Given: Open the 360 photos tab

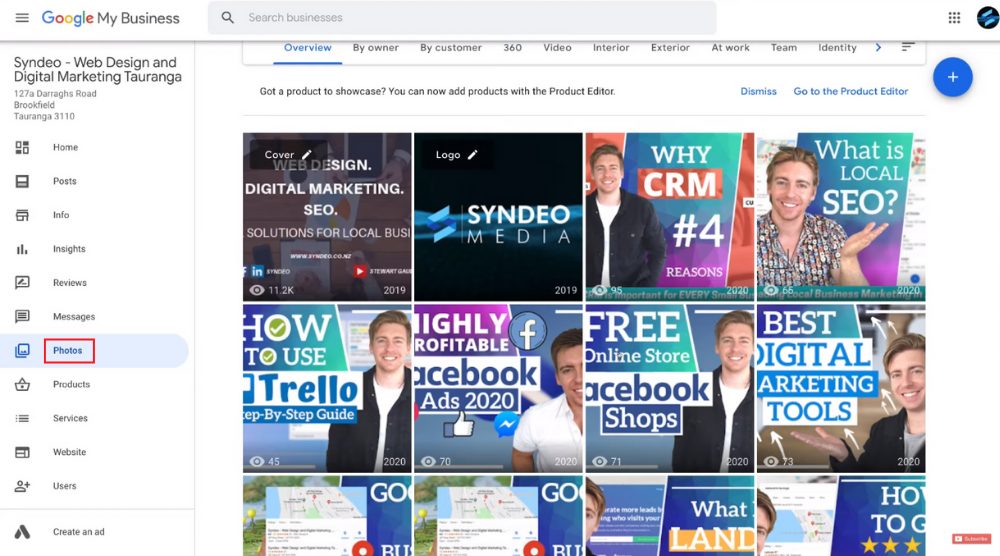Looking at the screenshot, I should (x=512, y=47).
